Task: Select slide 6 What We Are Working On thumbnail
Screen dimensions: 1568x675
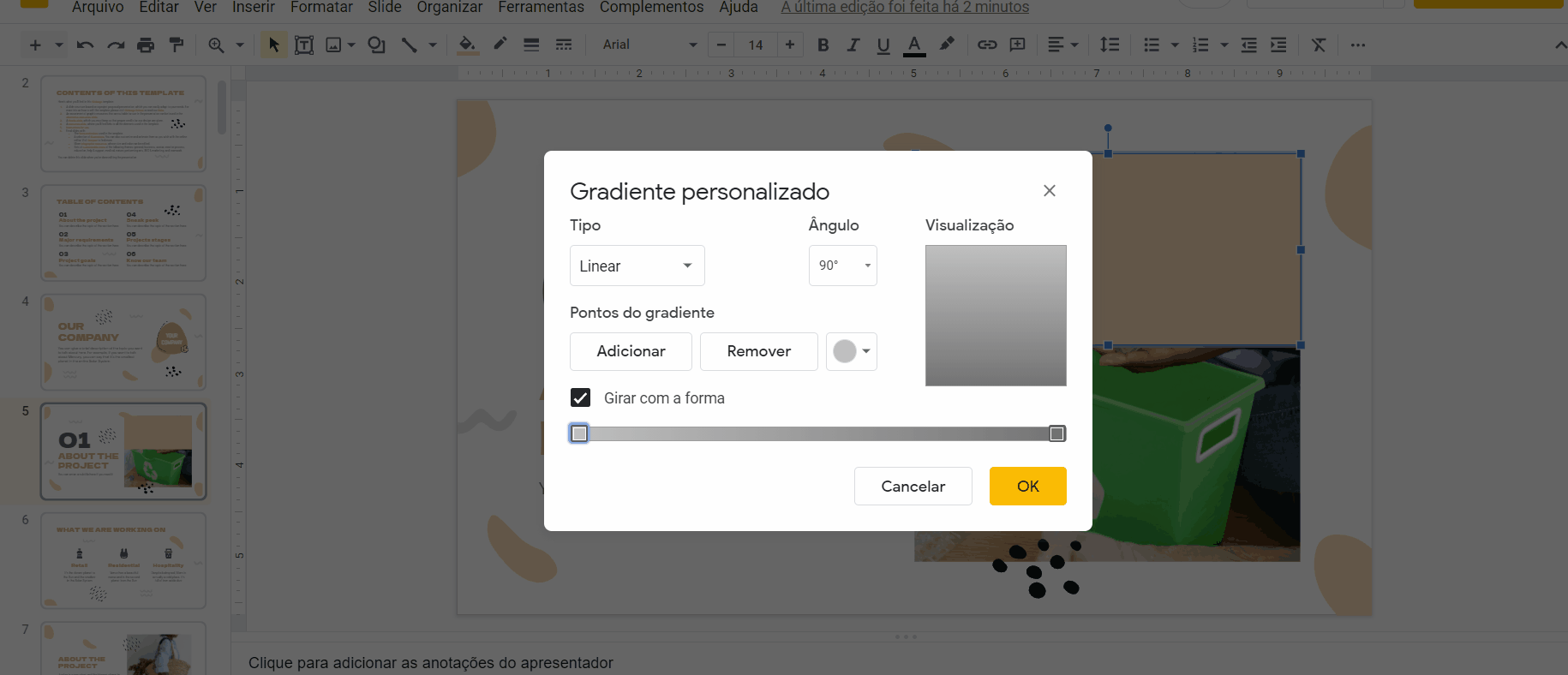Action: (x=123, y=560)
